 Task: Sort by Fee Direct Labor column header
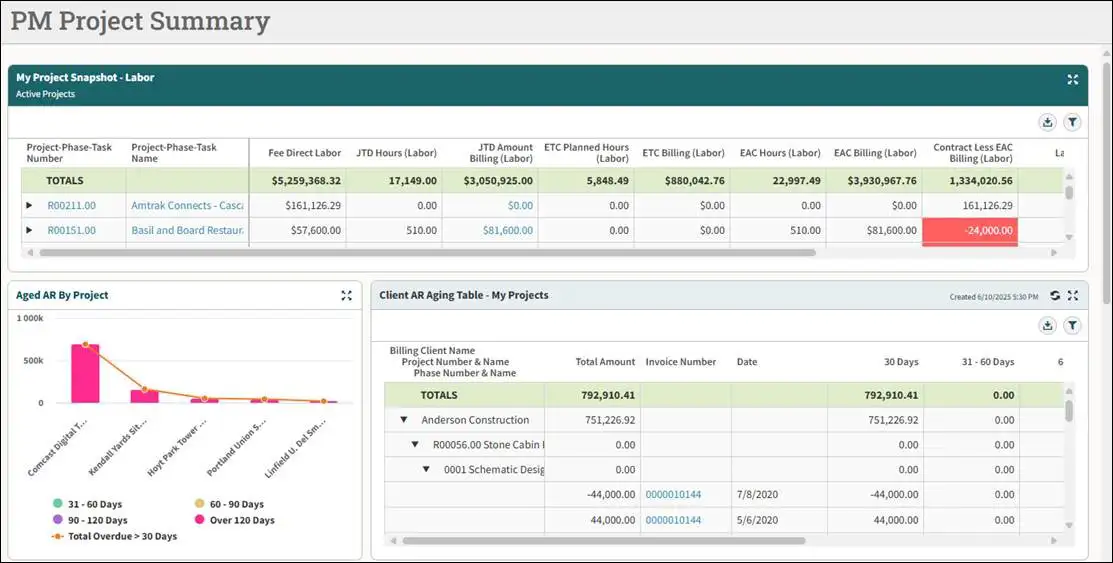point(305,153)
